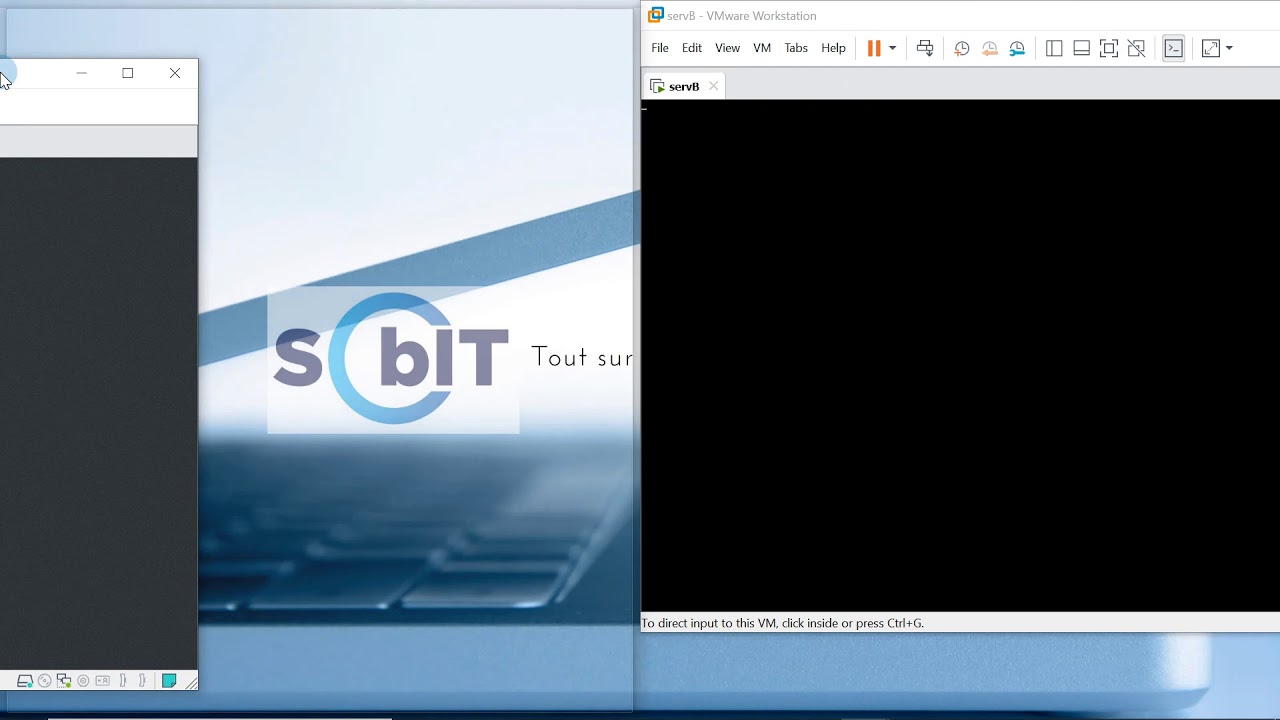Click the serial/printer device status icon
Viewport: 1280px width, 720px height.
point(102,681)
